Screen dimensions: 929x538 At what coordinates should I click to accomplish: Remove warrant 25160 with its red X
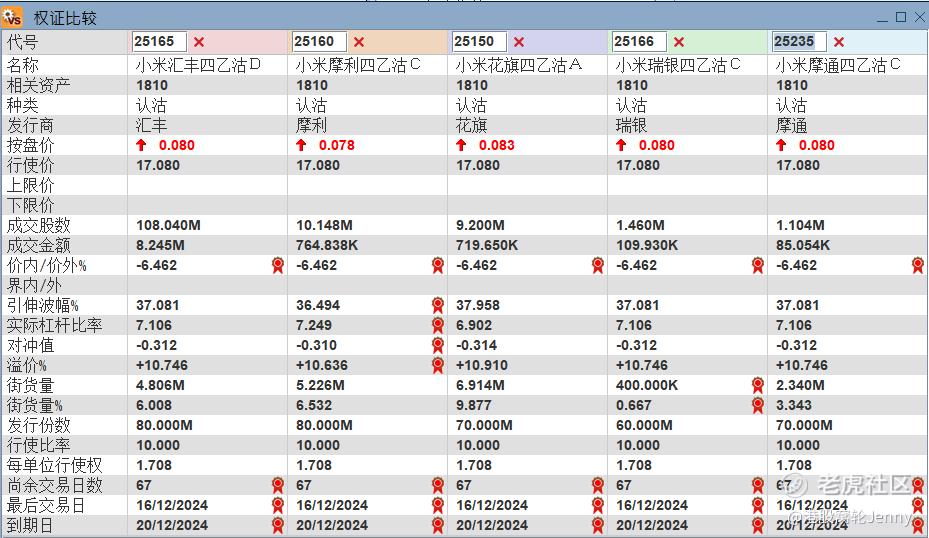click(x=359, y=42)
